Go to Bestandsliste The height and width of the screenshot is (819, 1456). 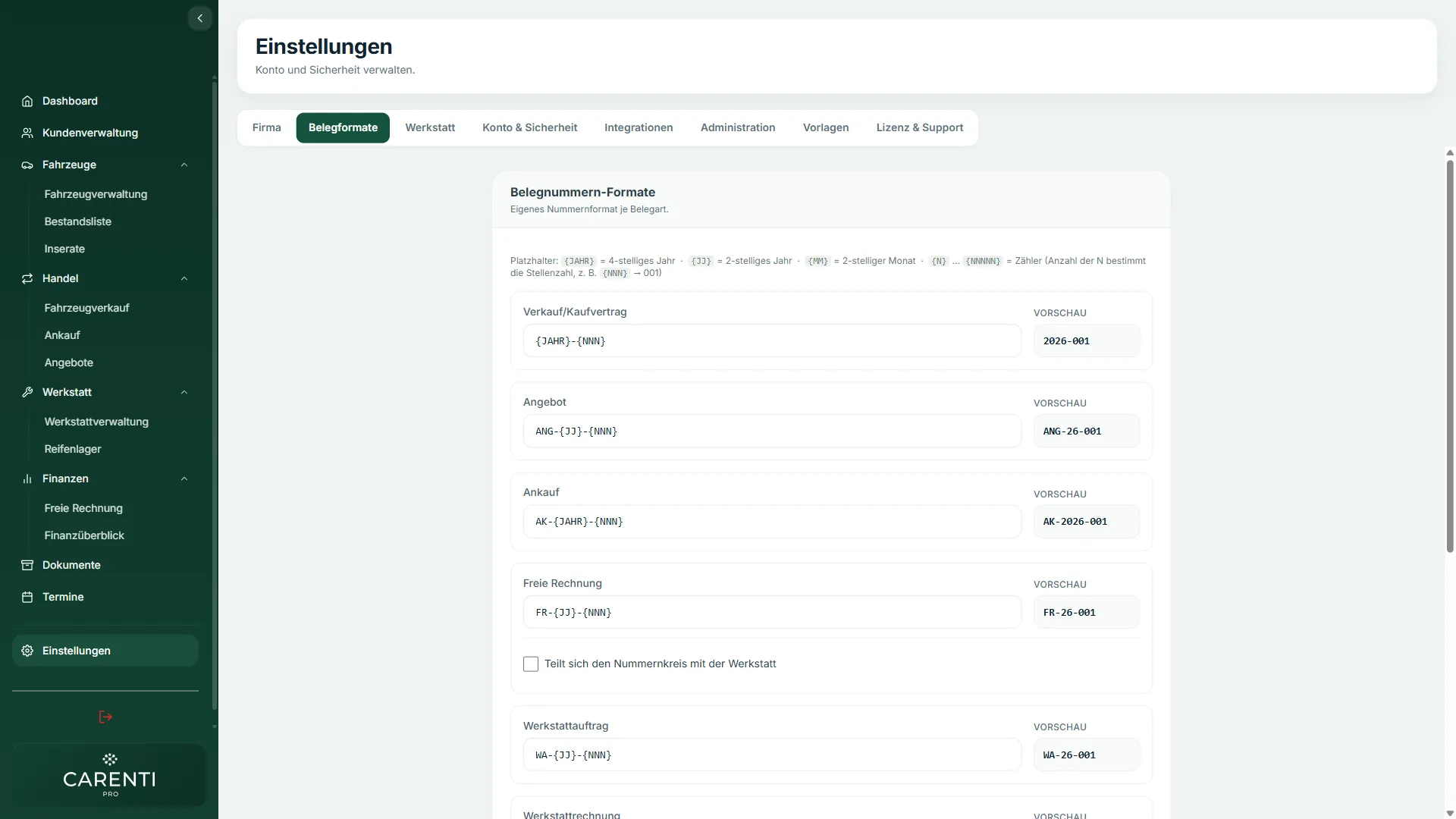(x=77, y=221)
